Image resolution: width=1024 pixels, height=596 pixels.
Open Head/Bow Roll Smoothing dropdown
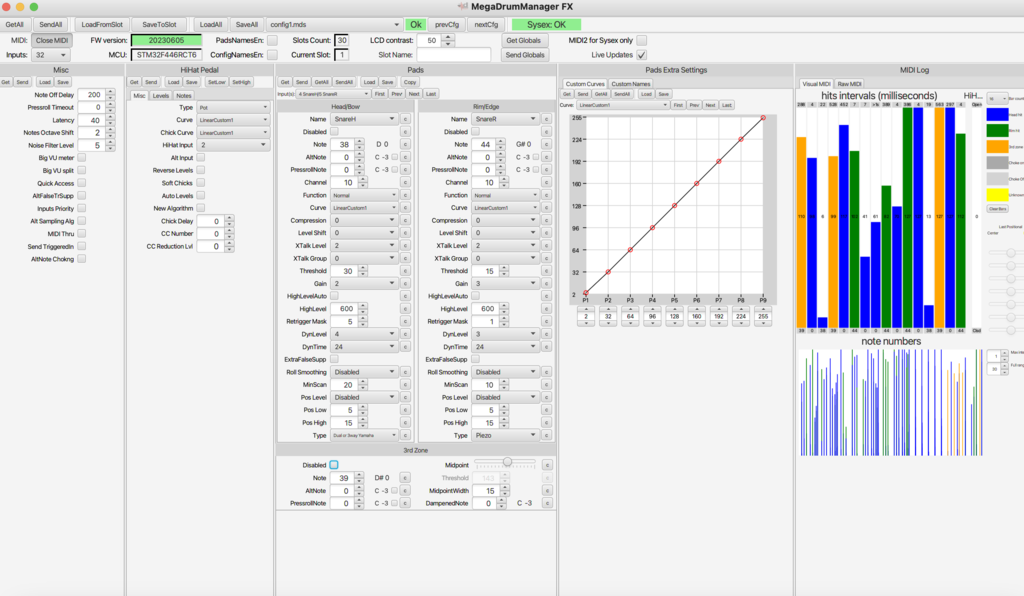[364, 372]
